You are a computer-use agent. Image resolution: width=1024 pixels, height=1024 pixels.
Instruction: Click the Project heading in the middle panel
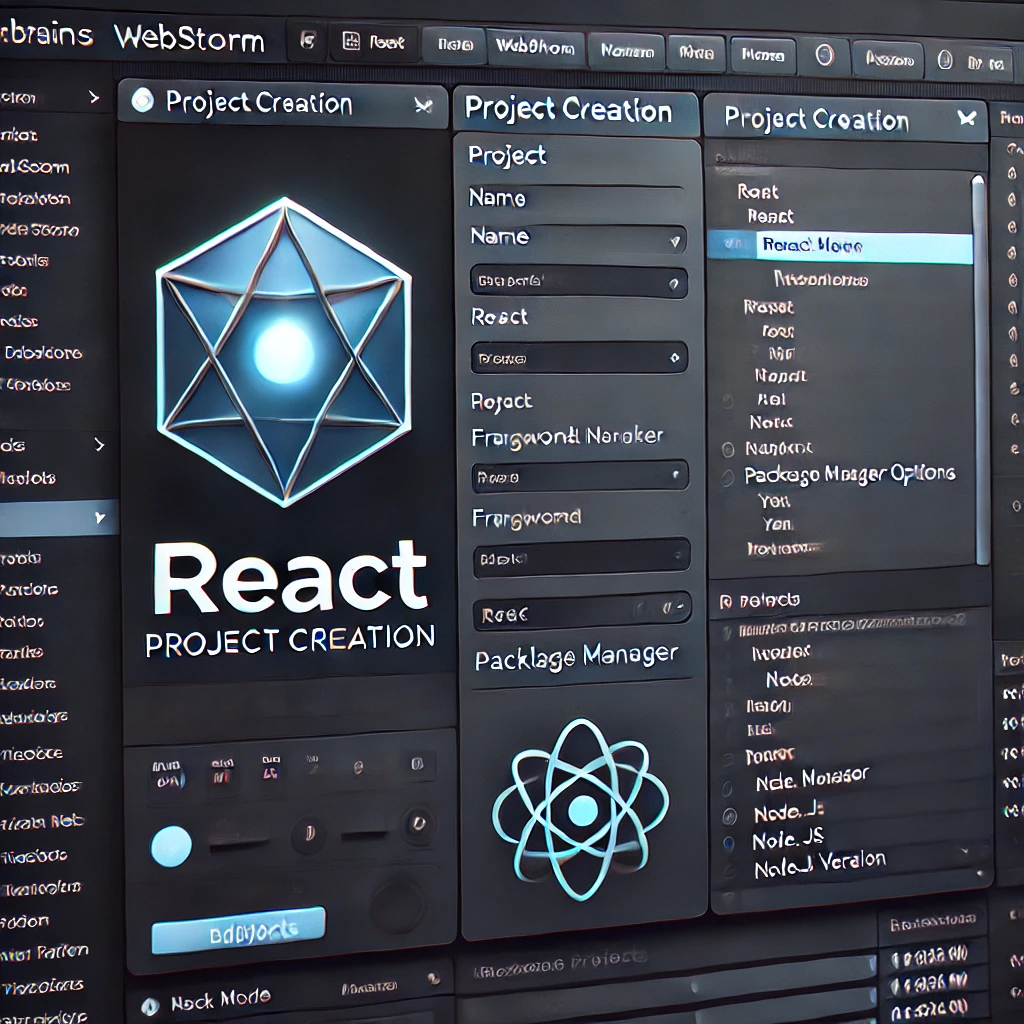(507, 155)
